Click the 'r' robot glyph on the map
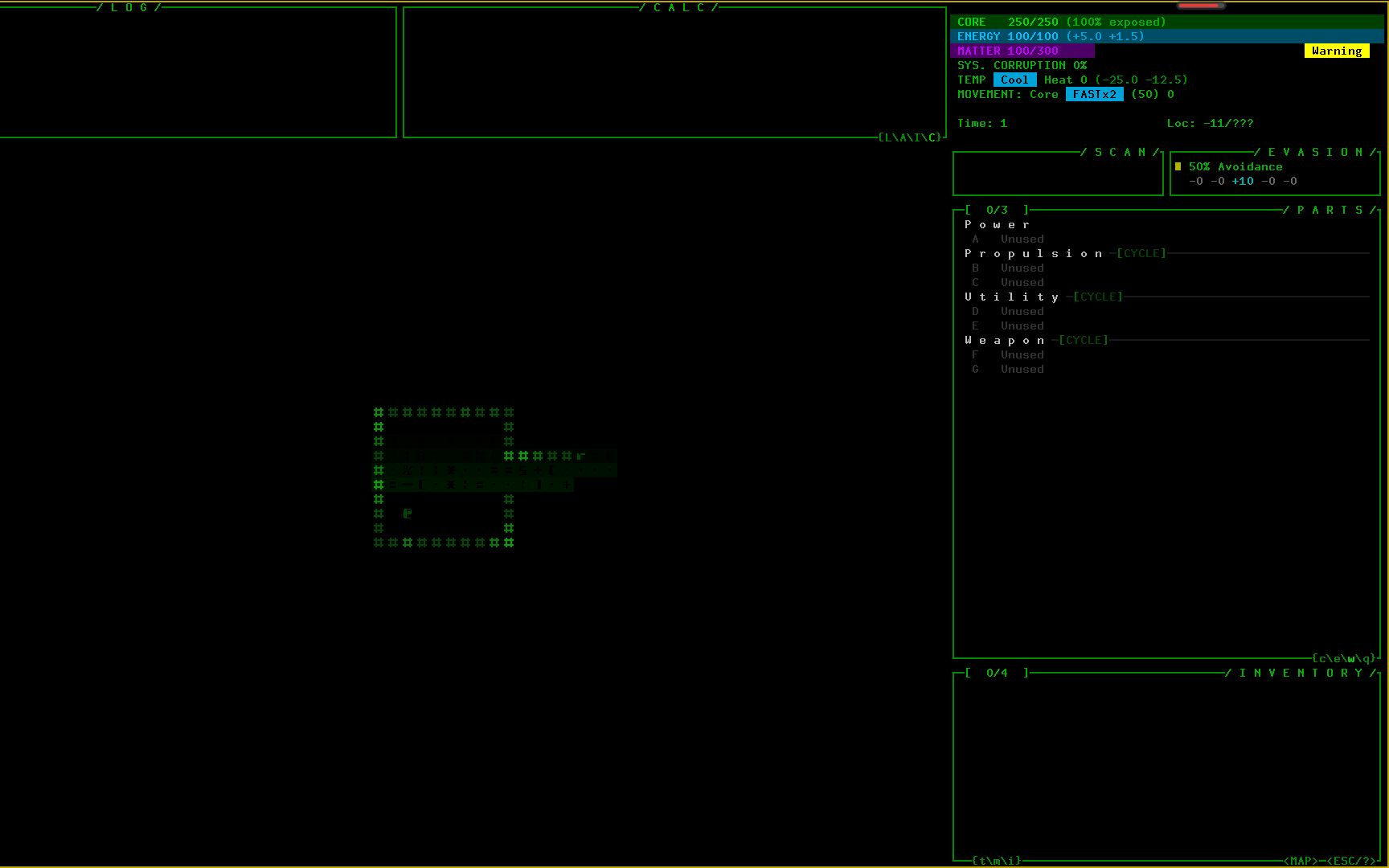The height and width of the screenshot is (868, 1389). [581, 456]
